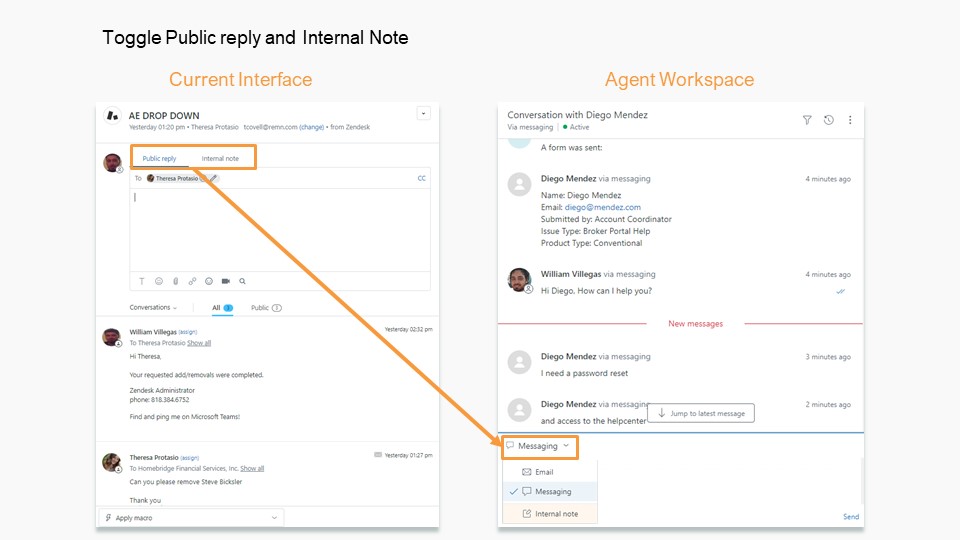This screenshot has height=540, width=960.
Task: Click the CC link in the reply composer
Action: tap(421, 178)
